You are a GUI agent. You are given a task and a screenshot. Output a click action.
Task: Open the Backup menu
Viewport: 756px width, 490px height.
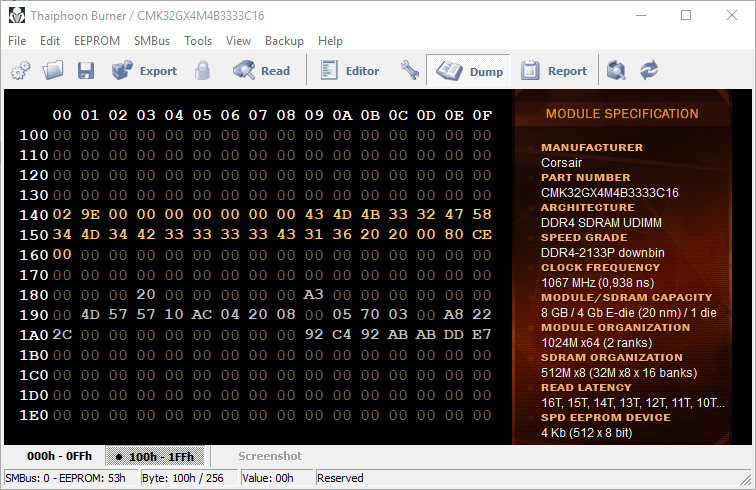click(284, 41)
